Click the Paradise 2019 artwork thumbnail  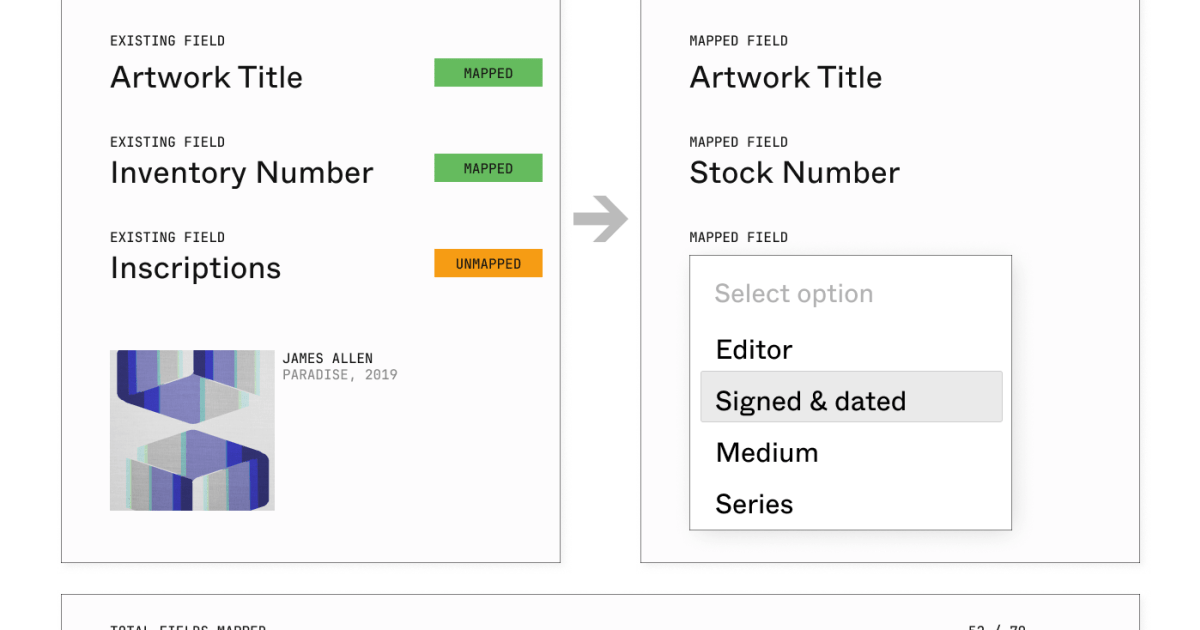coord(192,428)
